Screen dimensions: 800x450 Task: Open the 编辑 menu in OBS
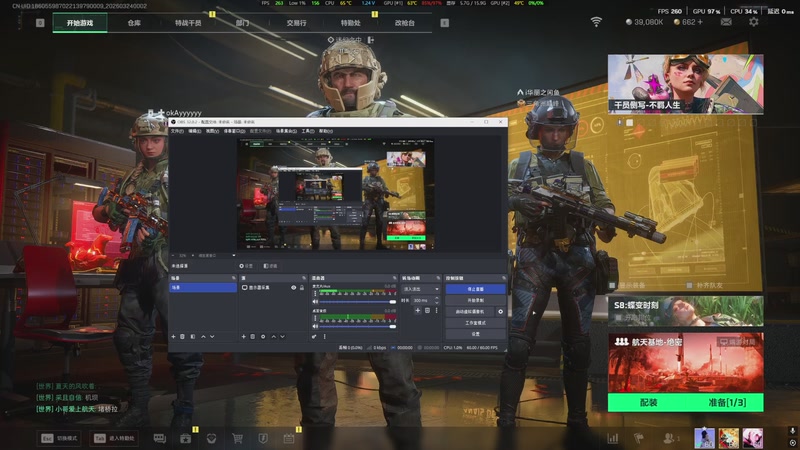[x=194, y=131]
